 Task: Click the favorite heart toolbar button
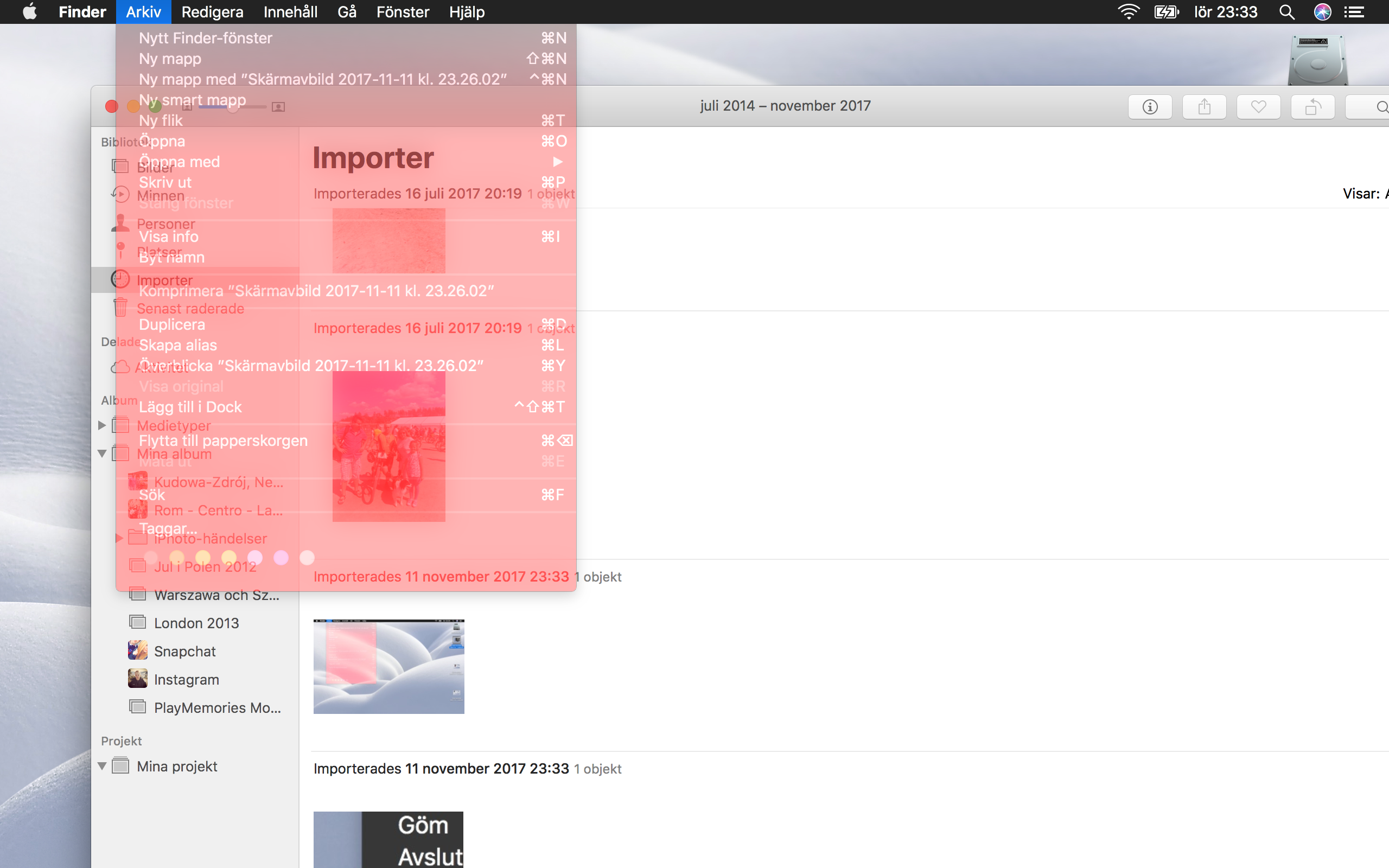coord(1258,107)
